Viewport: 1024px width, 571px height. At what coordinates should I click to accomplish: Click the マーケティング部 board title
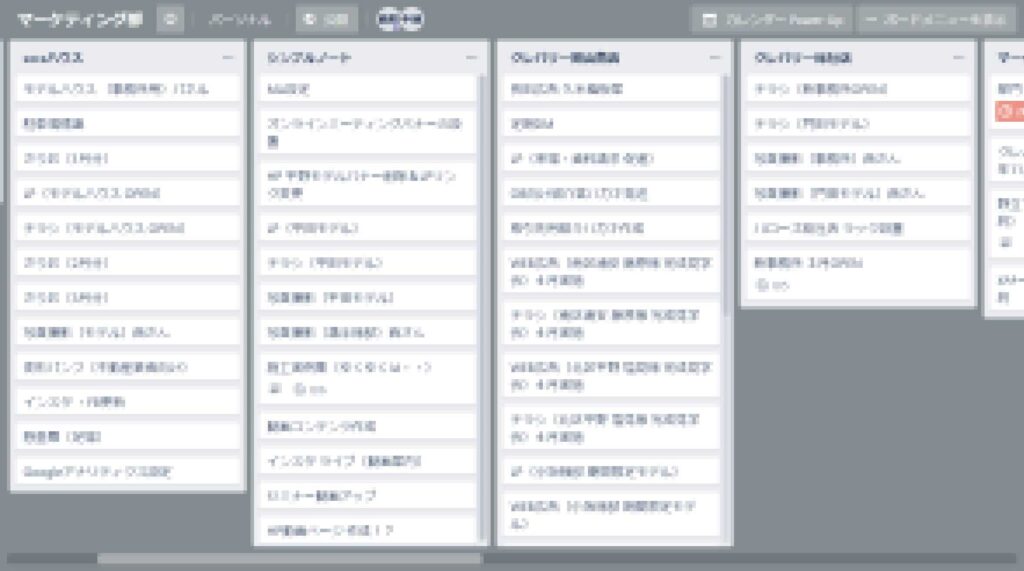point(80,19)
